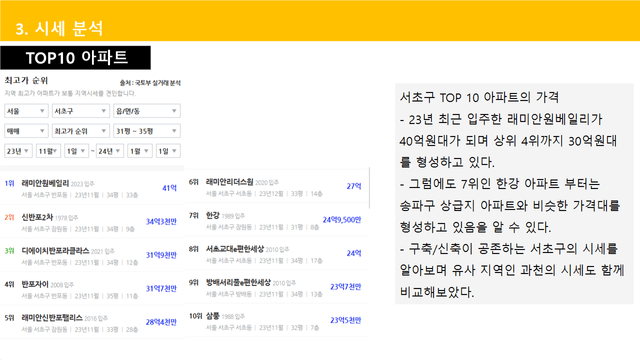Open 디에이치반포라클라스 apartment listing
The width and height of the screenshot is (640, 360).
pos(55,251)
